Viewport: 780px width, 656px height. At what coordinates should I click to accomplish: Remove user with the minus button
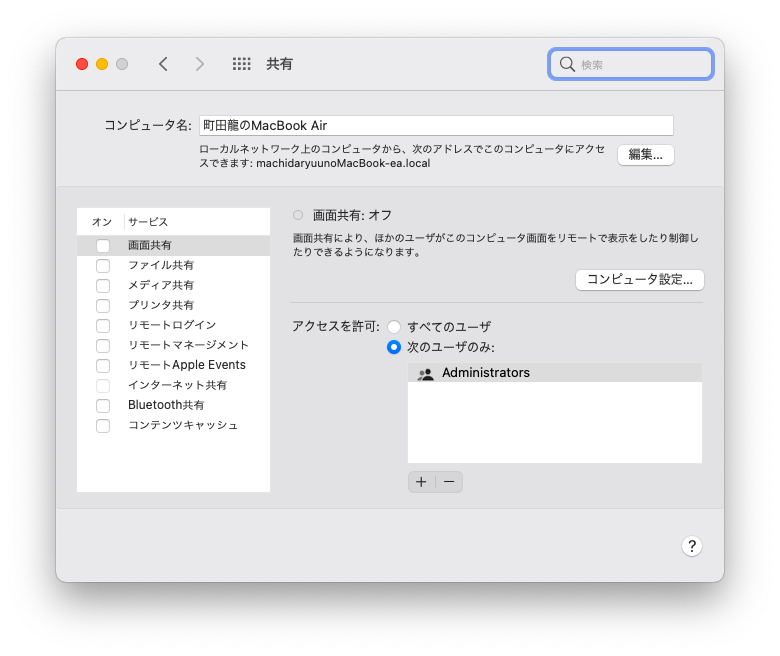coord(449,482)
